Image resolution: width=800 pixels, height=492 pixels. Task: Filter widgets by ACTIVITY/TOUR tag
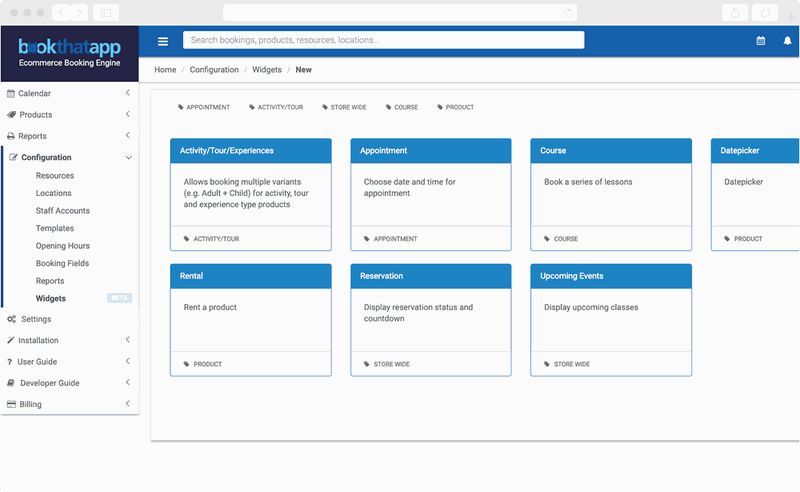[276, 107]
